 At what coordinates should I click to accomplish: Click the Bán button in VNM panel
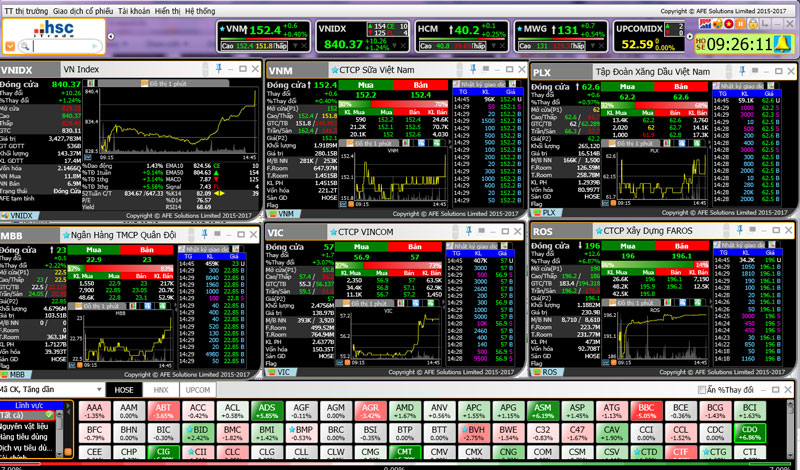[420, 85]
